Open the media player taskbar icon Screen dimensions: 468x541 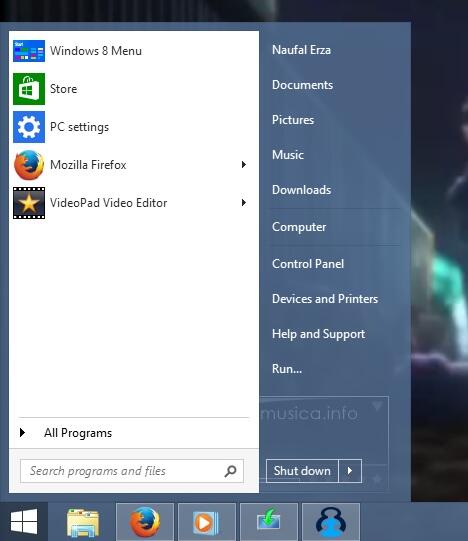207,522
